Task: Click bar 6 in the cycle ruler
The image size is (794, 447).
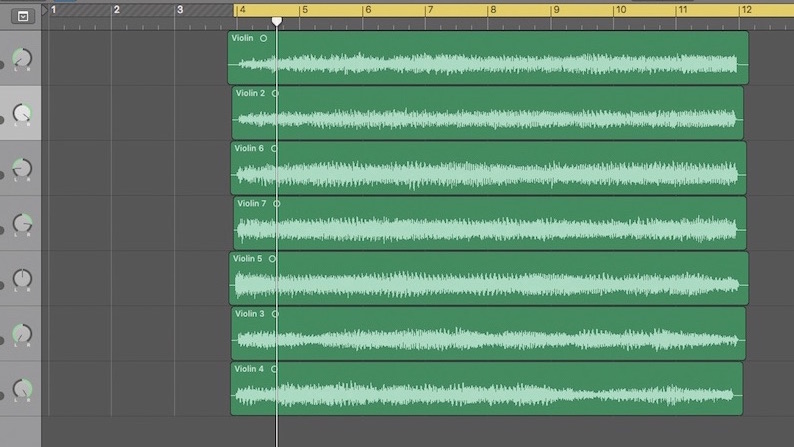Action: pyautogui.click(x=368, y=10)
